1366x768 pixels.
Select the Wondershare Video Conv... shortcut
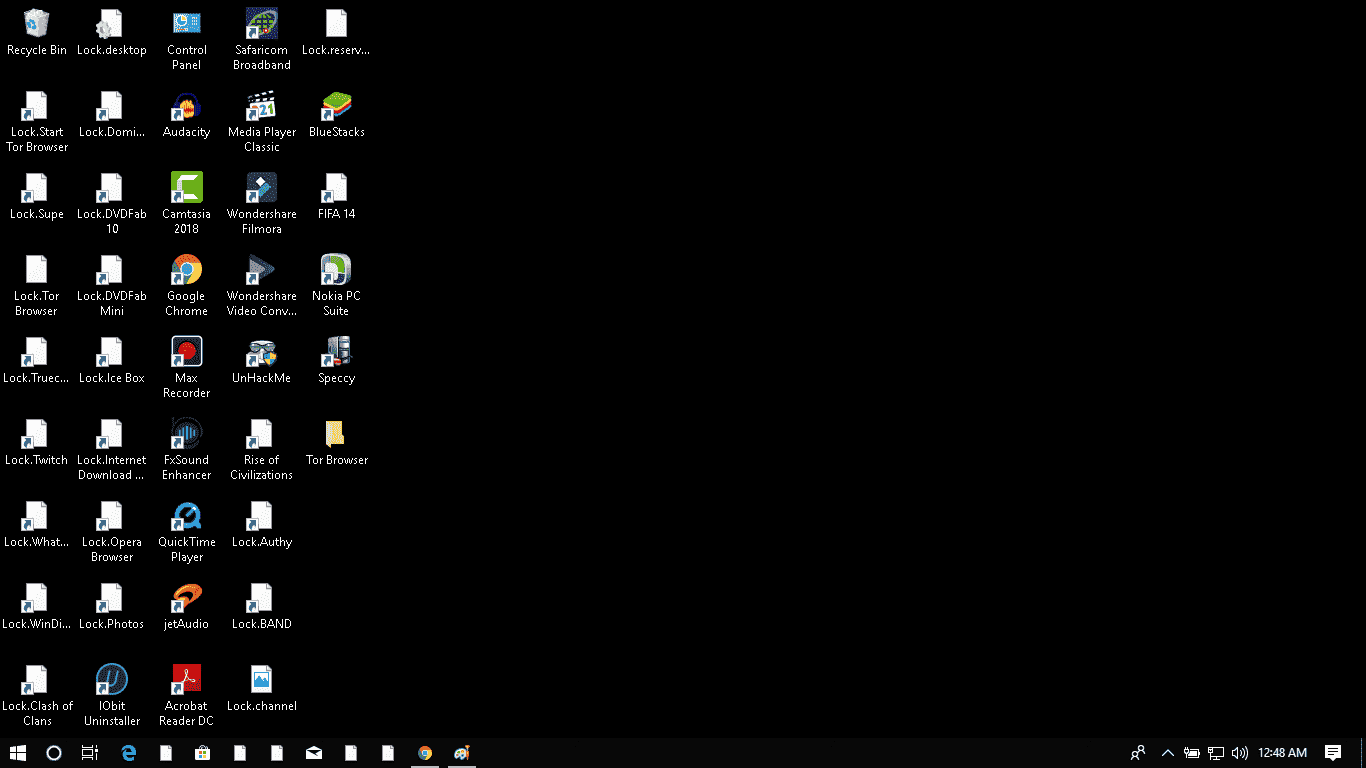(262, 286)
